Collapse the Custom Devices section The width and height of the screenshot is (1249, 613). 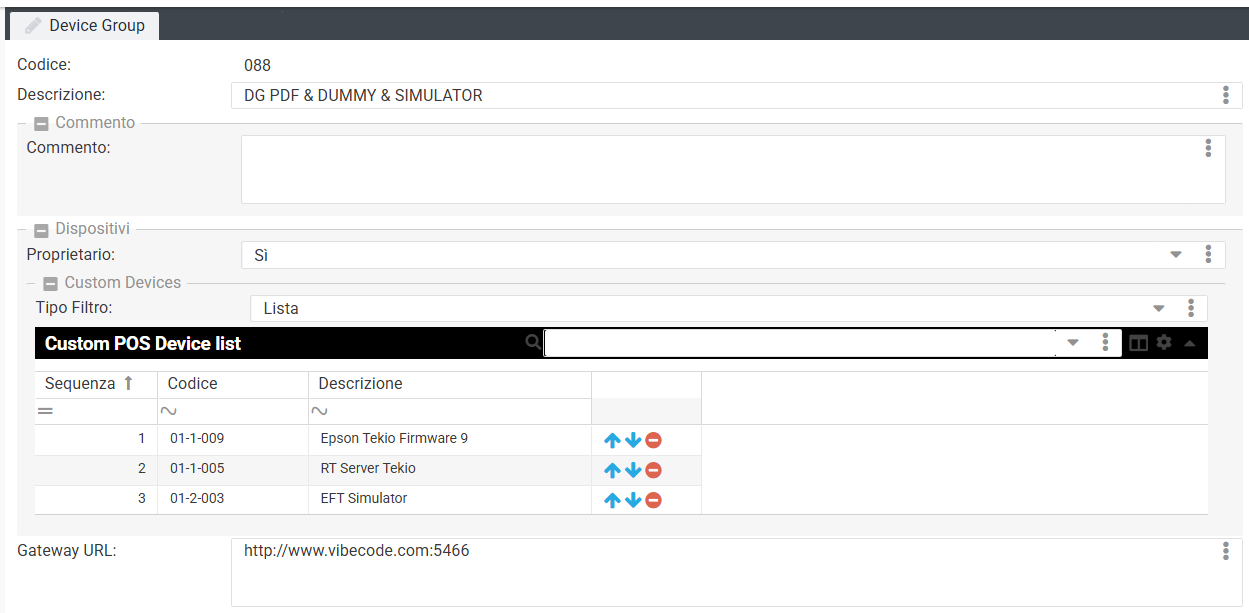(x=51, y=284)
